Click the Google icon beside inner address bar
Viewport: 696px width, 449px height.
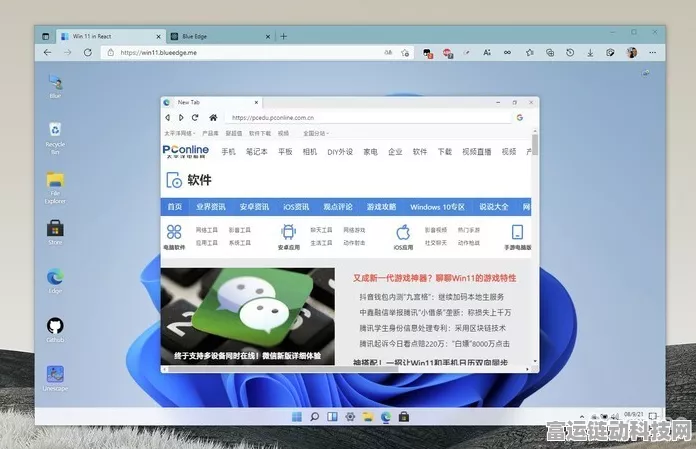[x=520, y=118]
